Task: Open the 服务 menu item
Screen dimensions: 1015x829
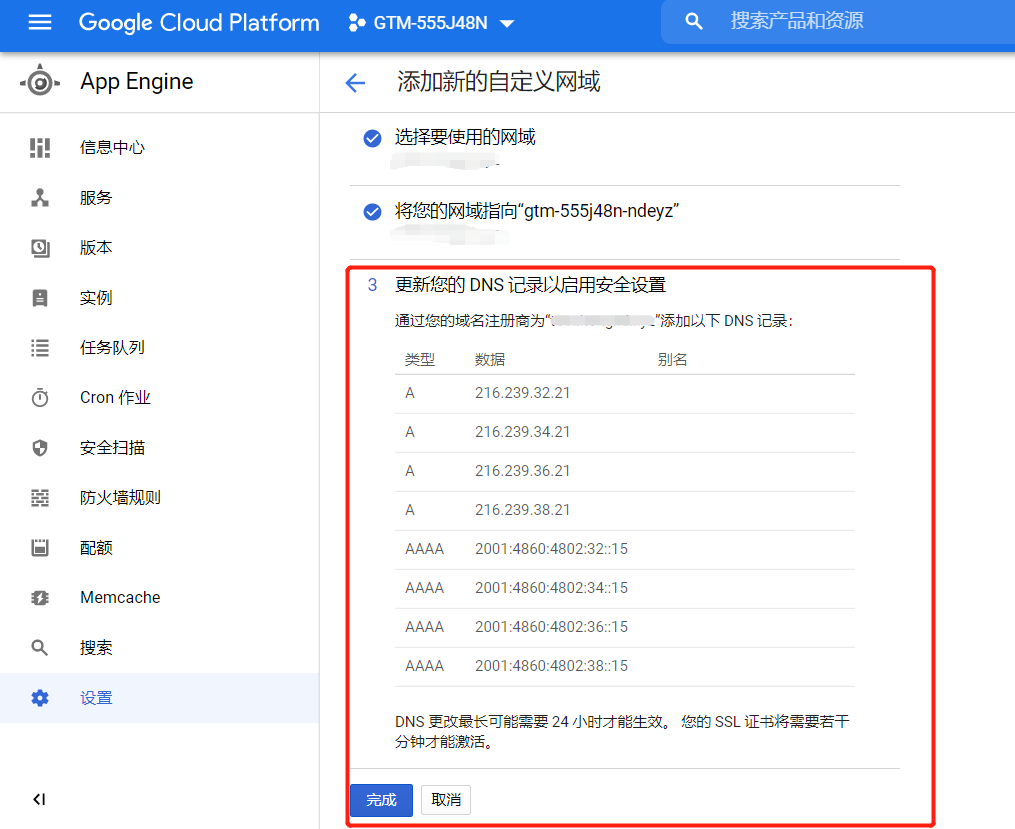Action: [159, 197]
